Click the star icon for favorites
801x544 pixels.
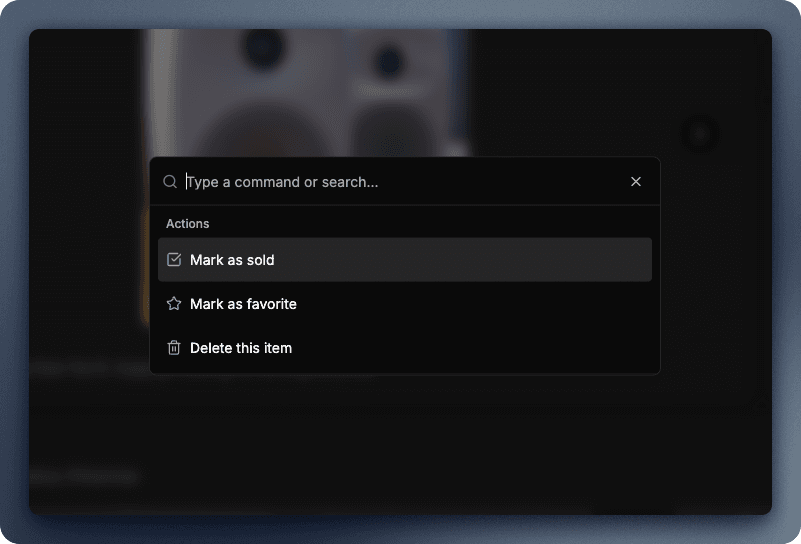(x=174, y=304)
